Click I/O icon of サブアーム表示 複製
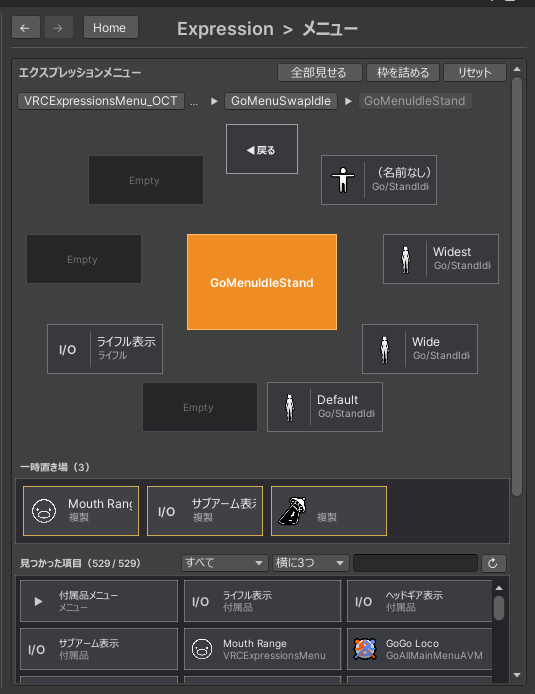This screenshot has width=535, height=694. click(166, 512)
